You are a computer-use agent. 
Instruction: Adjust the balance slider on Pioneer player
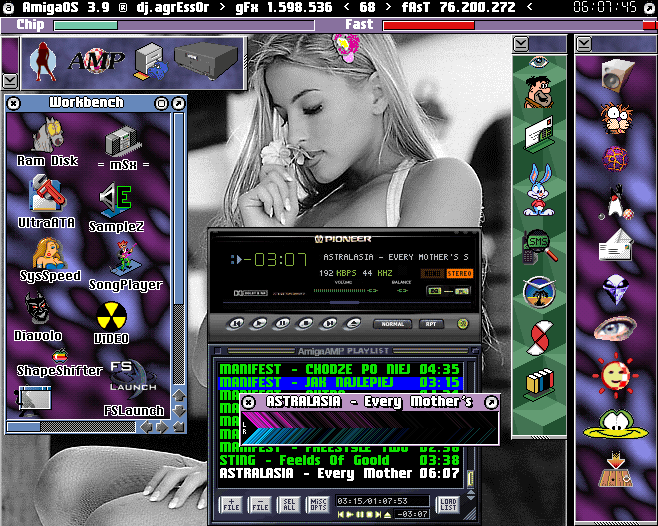(x=402, y=290)
